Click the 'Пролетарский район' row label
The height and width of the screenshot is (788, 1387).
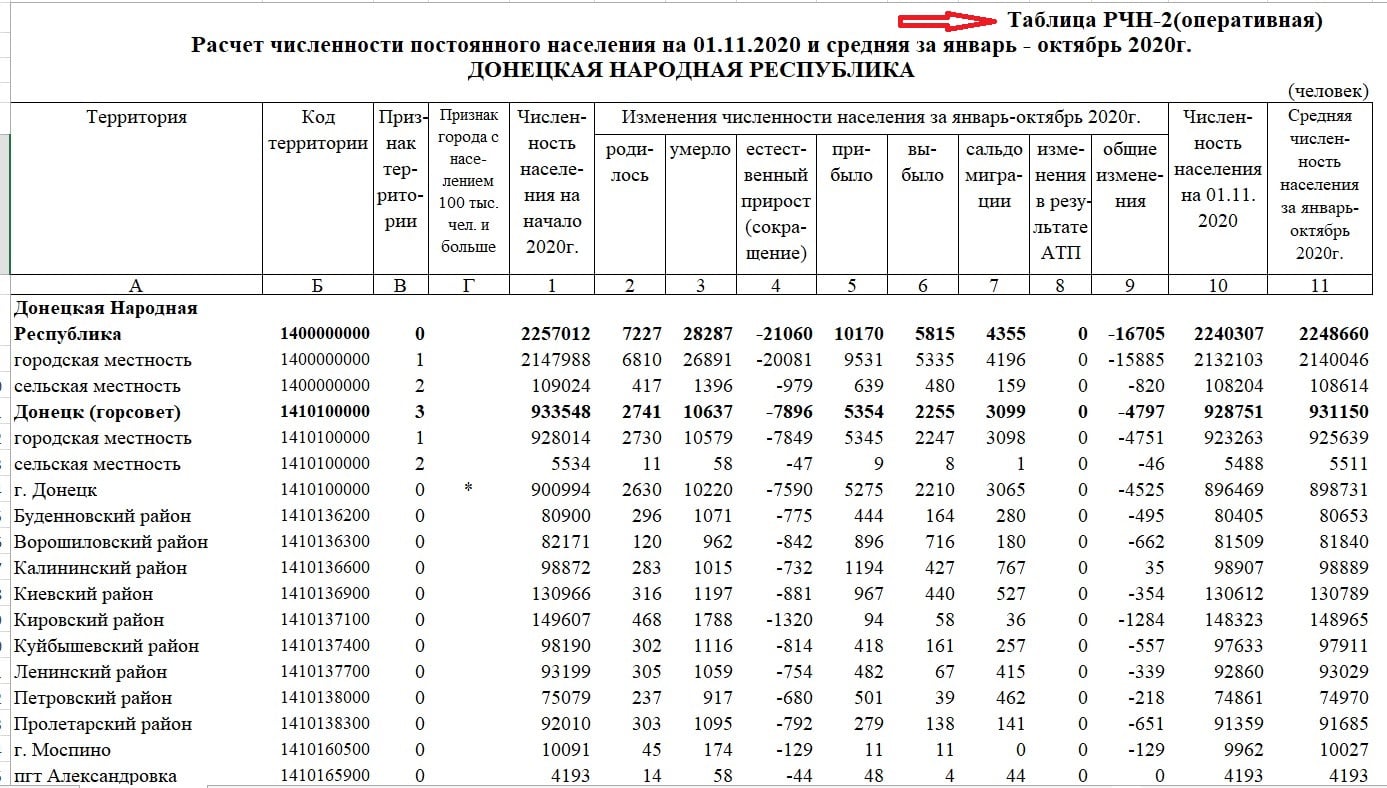[x=104, y=724]
